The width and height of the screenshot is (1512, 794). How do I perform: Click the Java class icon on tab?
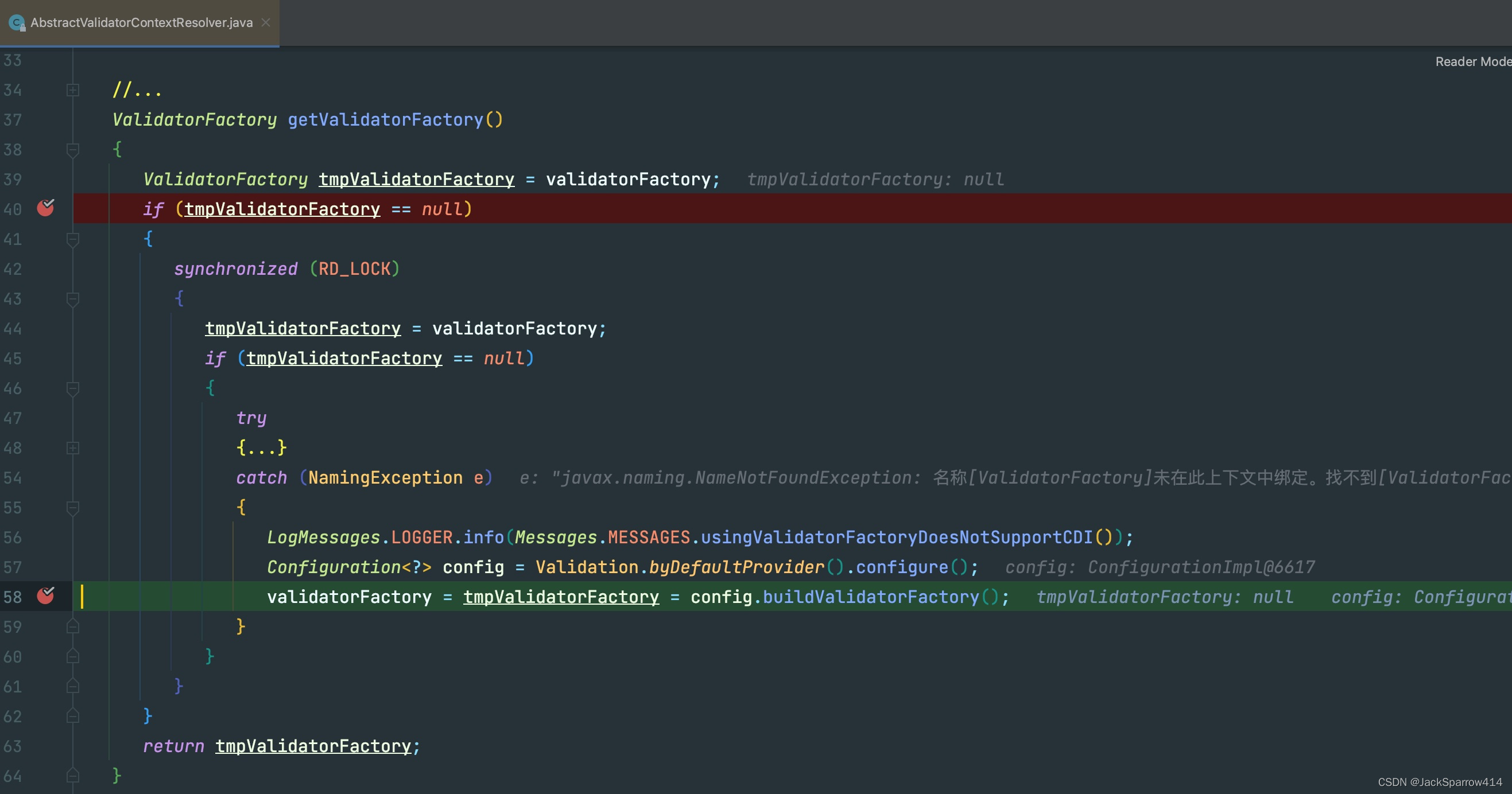click(x=17, y=23)
